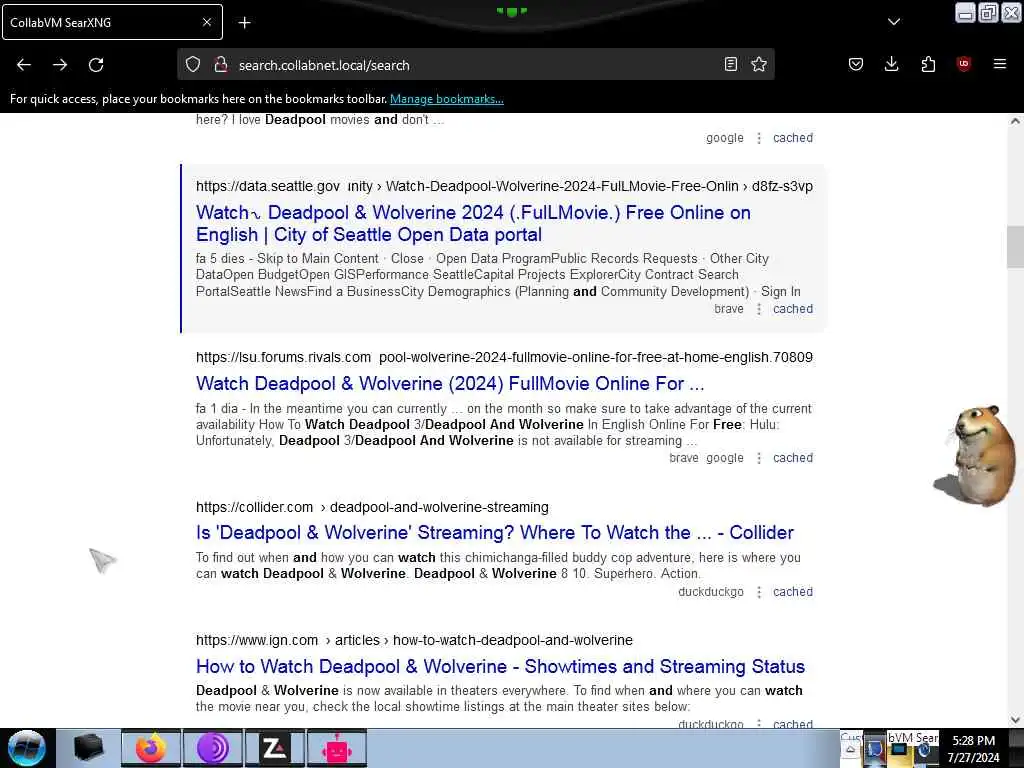
Task: Click the google engine label on rivals.com result
Action: pyautogui.click(x=725, y=458)
